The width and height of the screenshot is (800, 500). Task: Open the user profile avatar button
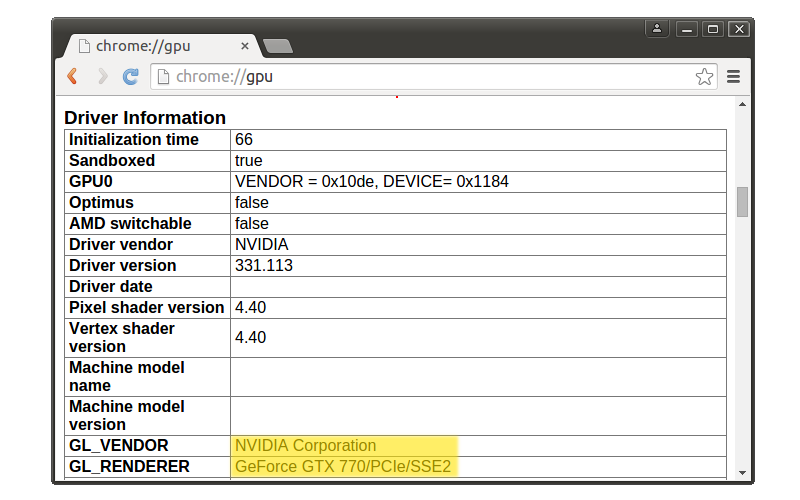click(657, 29)
